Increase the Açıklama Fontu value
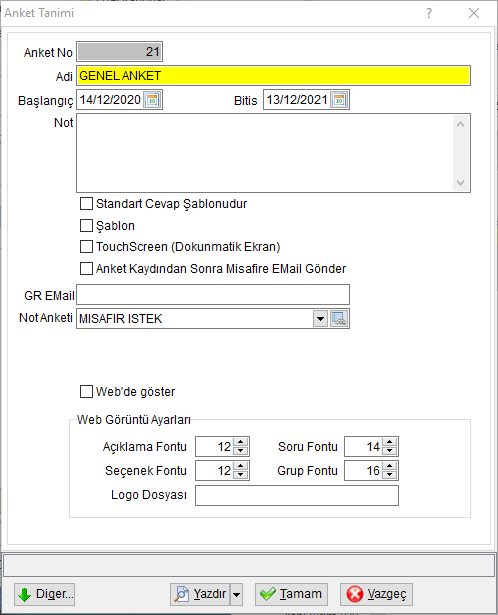This screenshot has width=498, height=615. click(x=241, y=442)
